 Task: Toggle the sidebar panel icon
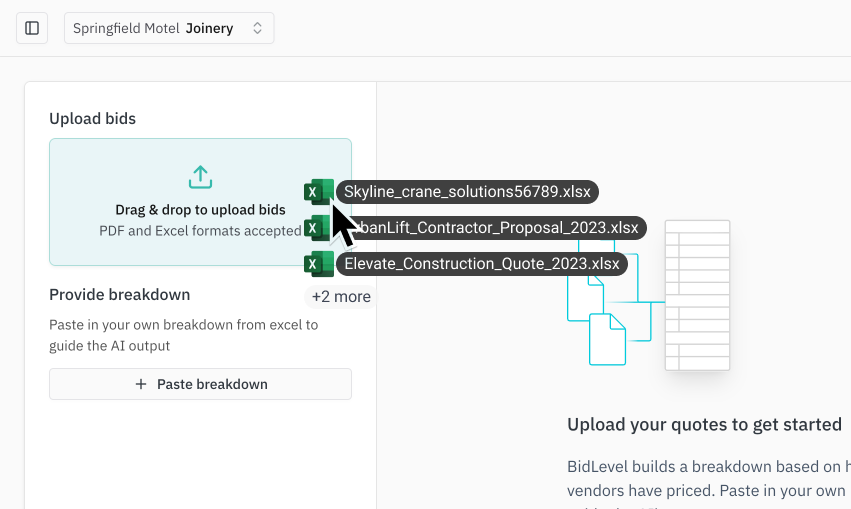click(32, 28)
